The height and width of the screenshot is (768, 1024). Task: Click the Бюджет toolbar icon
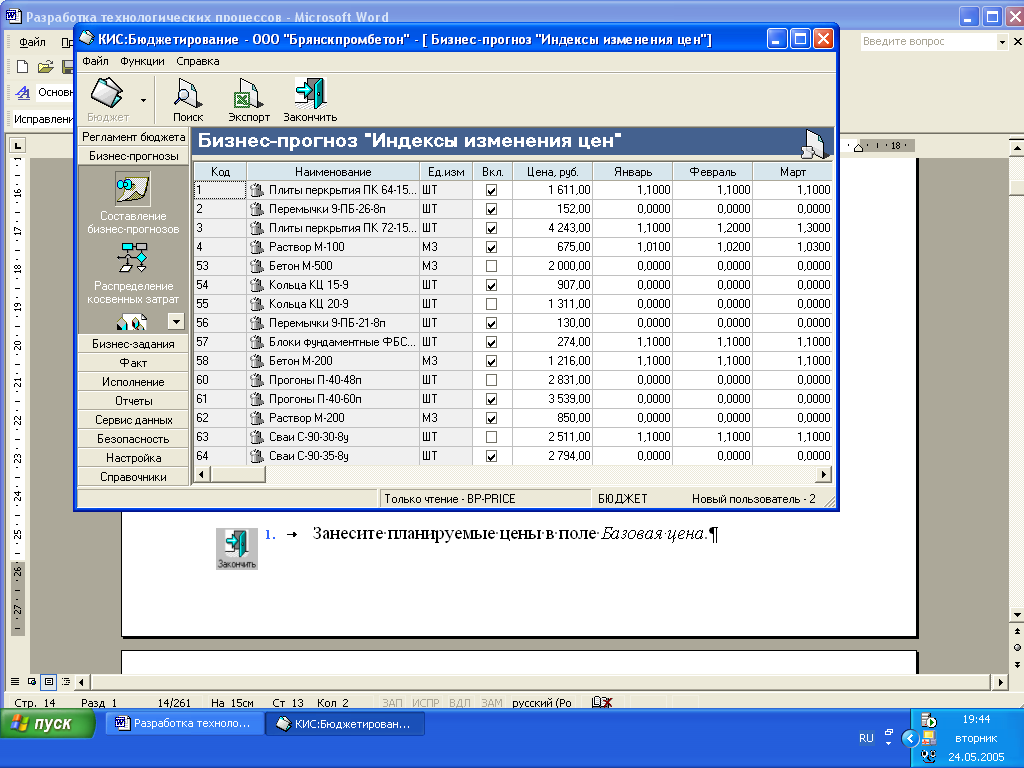(108, 99)
